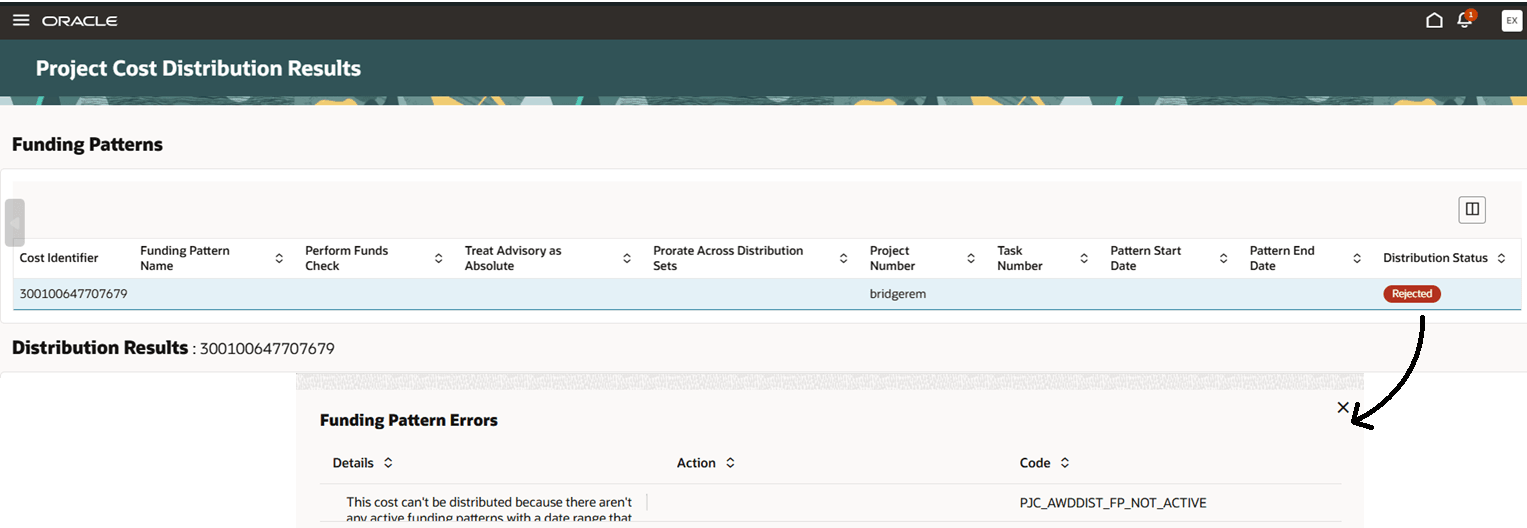Sort by Treat Advisory as Absolute column
Image resolution: width=1527 pixels, height=528 pixels.
[627, 258]
